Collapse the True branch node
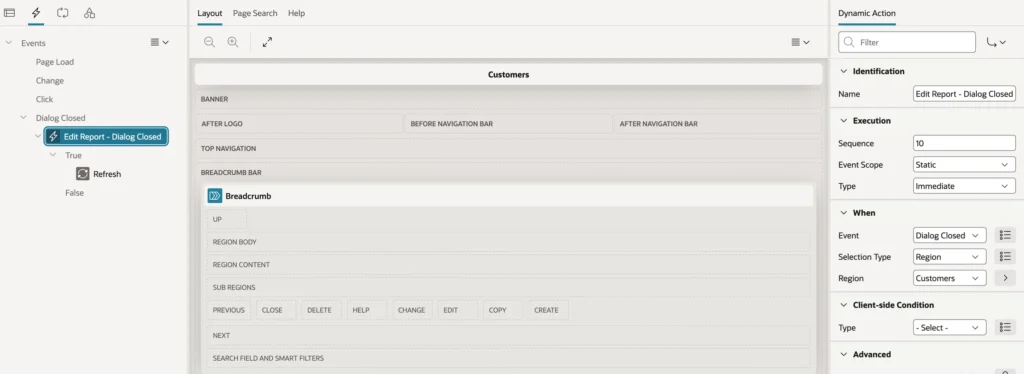The height and width of the screenshot is (374, 1024). [x=53, y=155]
